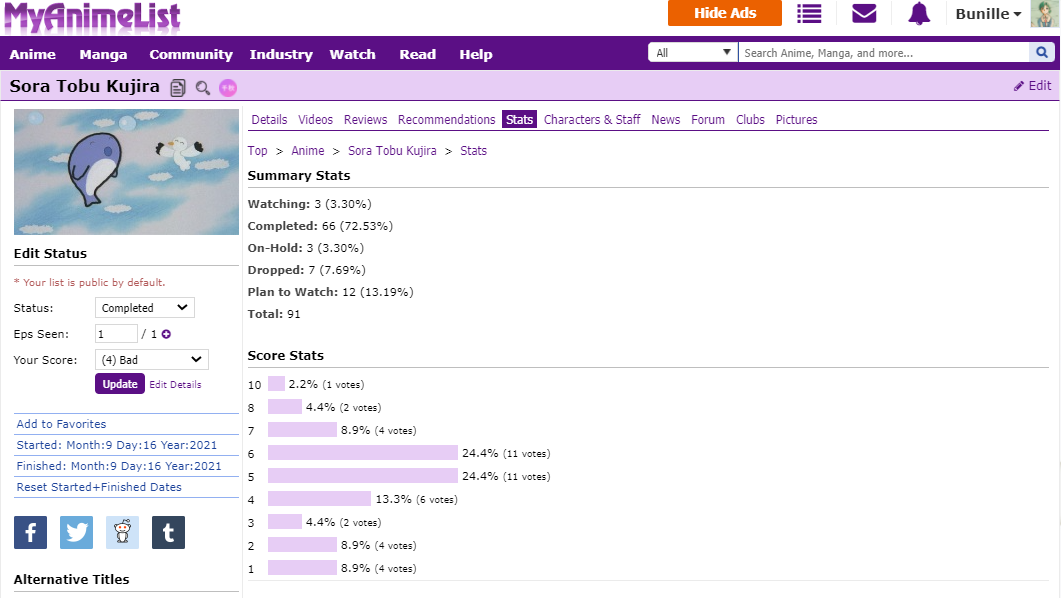Image resolution: width=1061 pixels, height=598 pixels.
Task: Share on Reddit
Action: (x=122, y=532)
